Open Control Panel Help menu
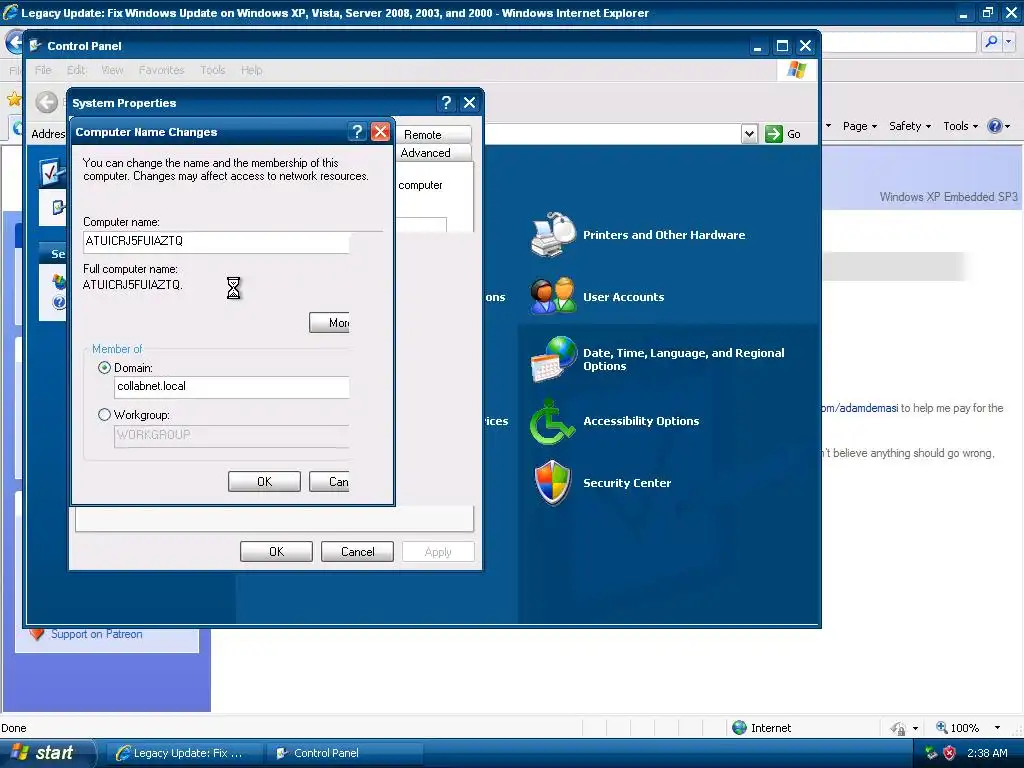The image size is (1024, 768). 251,70
